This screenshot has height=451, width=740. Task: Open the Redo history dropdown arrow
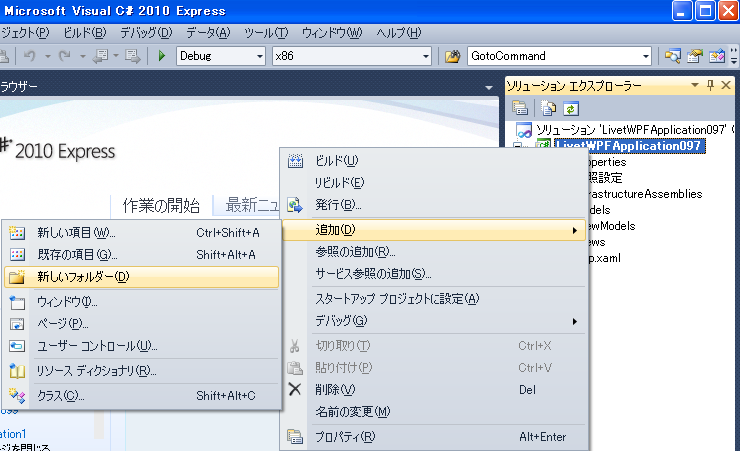(x=83, y=57)
